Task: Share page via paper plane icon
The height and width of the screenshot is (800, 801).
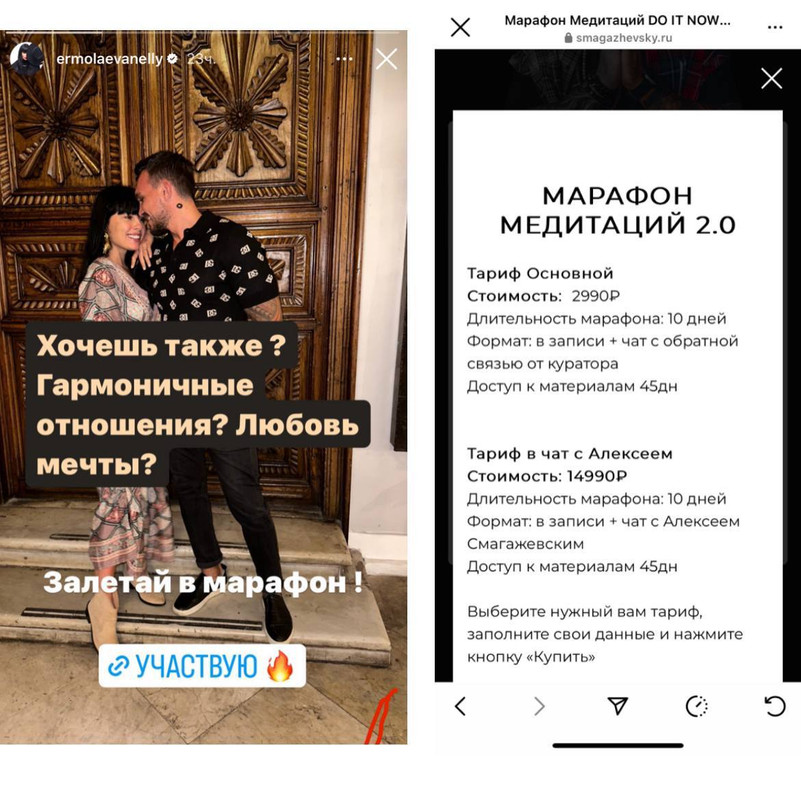Action: (618, 706)
